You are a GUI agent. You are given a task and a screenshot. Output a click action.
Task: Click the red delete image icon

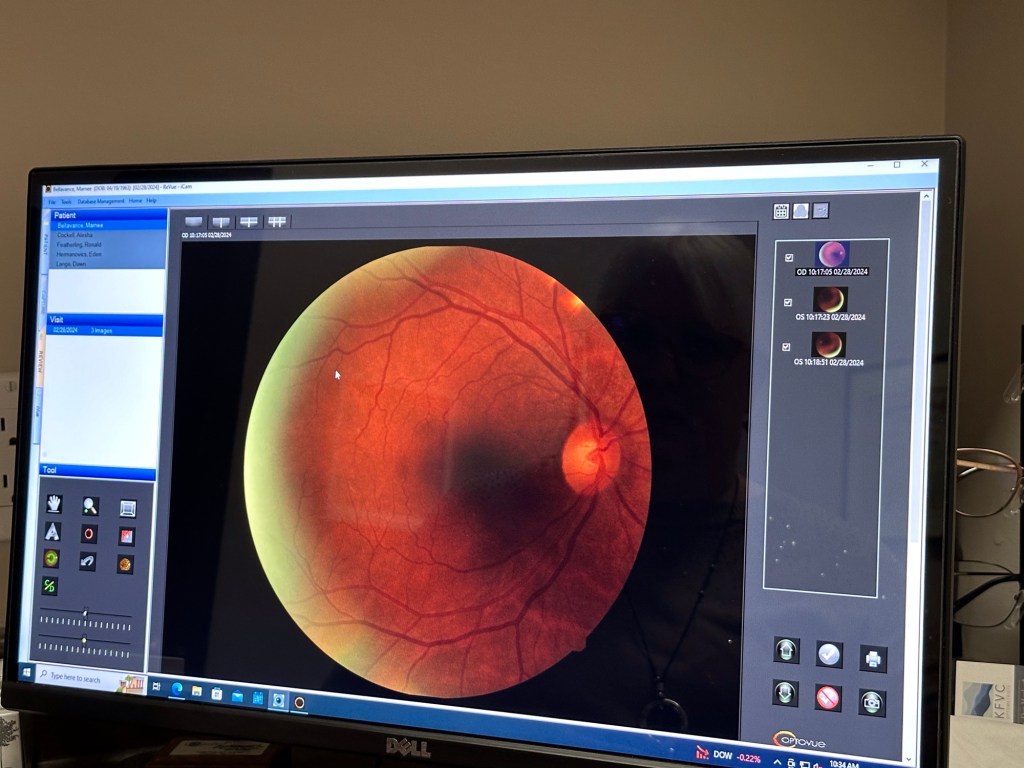828,697
